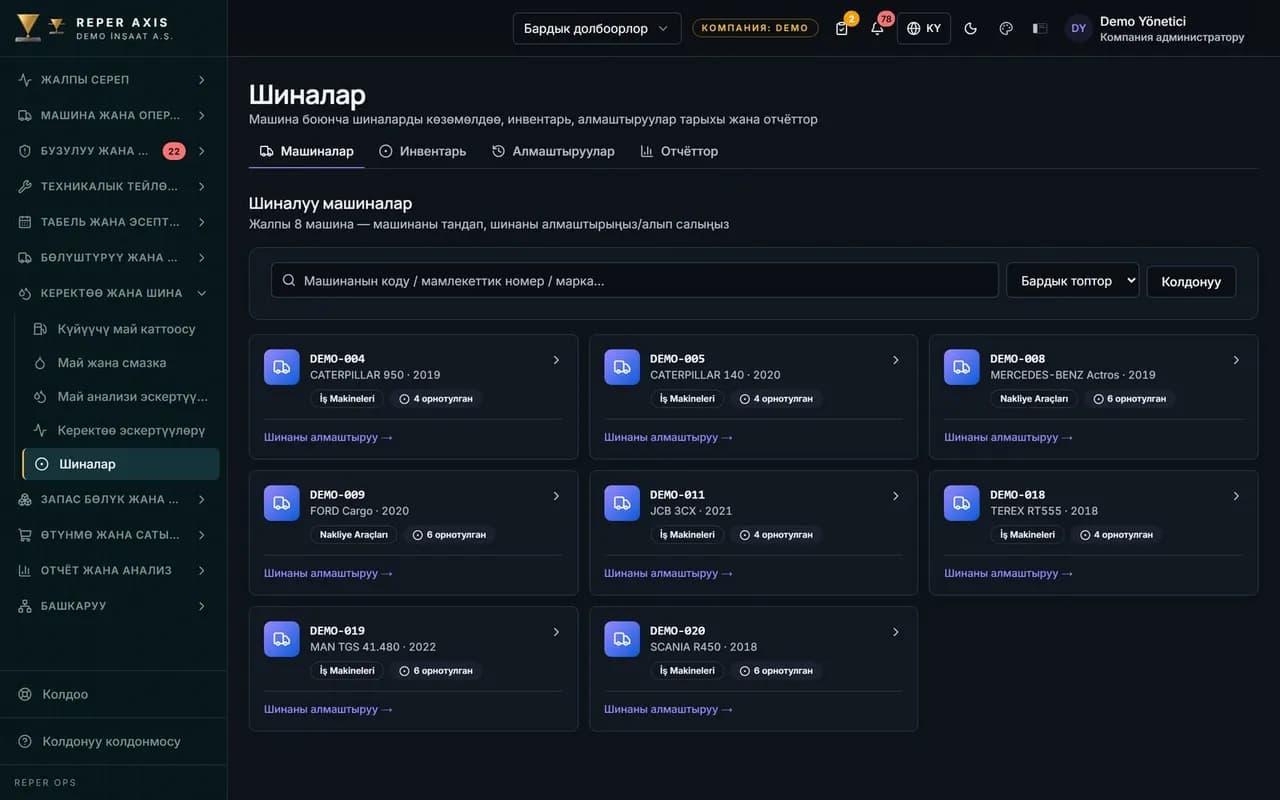Screen dimensions: 1280x800
Task: Open DEMO-018 using its arrow chevron
Action: (1236, 496)
